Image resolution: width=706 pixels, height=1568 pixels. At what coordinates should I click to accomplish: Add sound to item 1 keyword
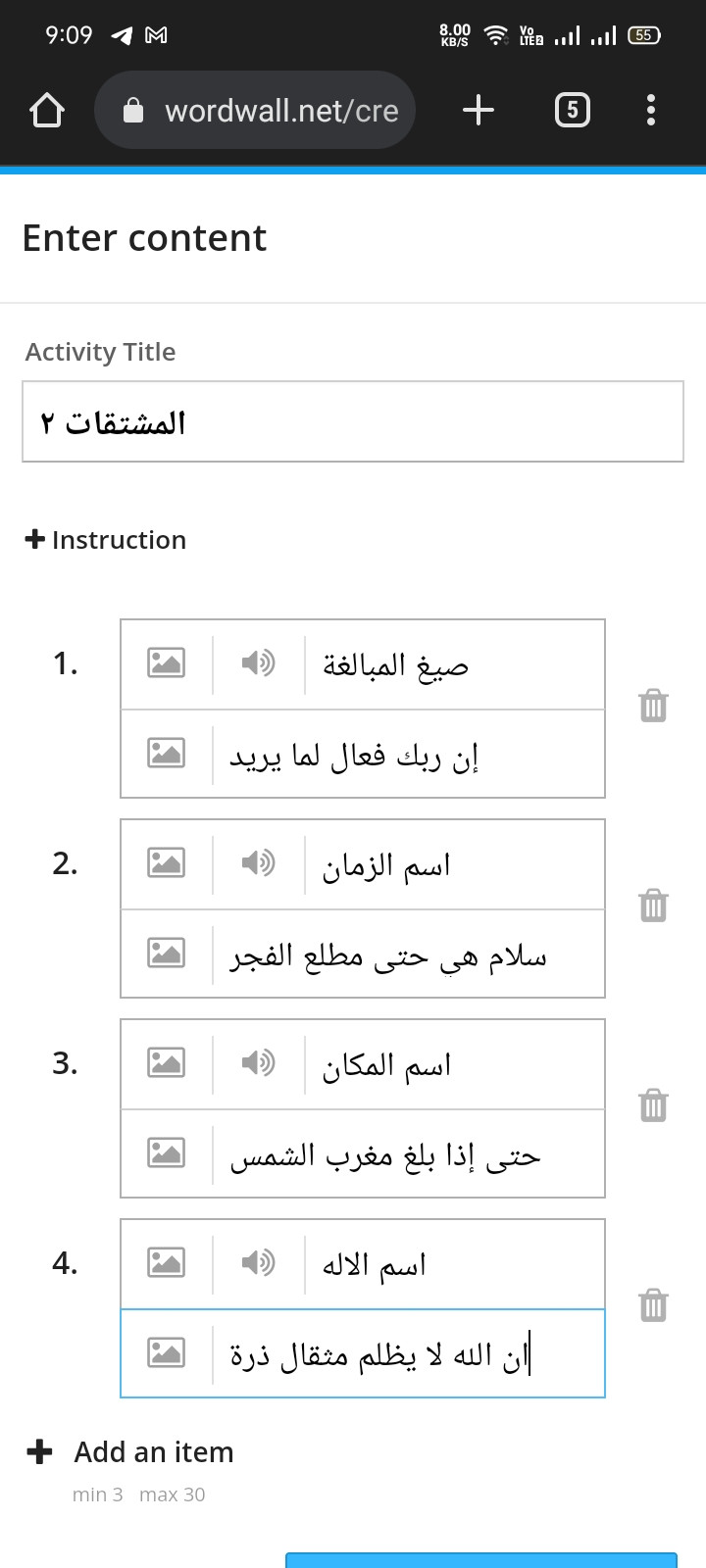click(x=258, y=663)
